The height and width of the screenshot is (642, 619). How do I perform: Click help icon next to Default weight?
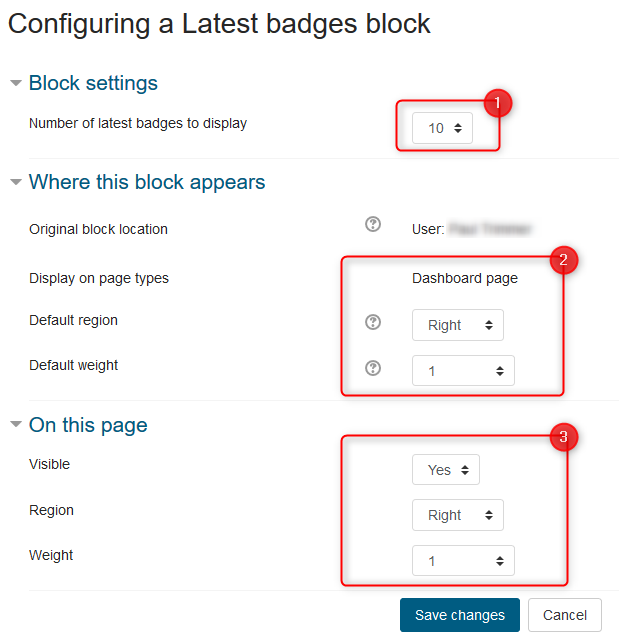(x=373, y=368)
